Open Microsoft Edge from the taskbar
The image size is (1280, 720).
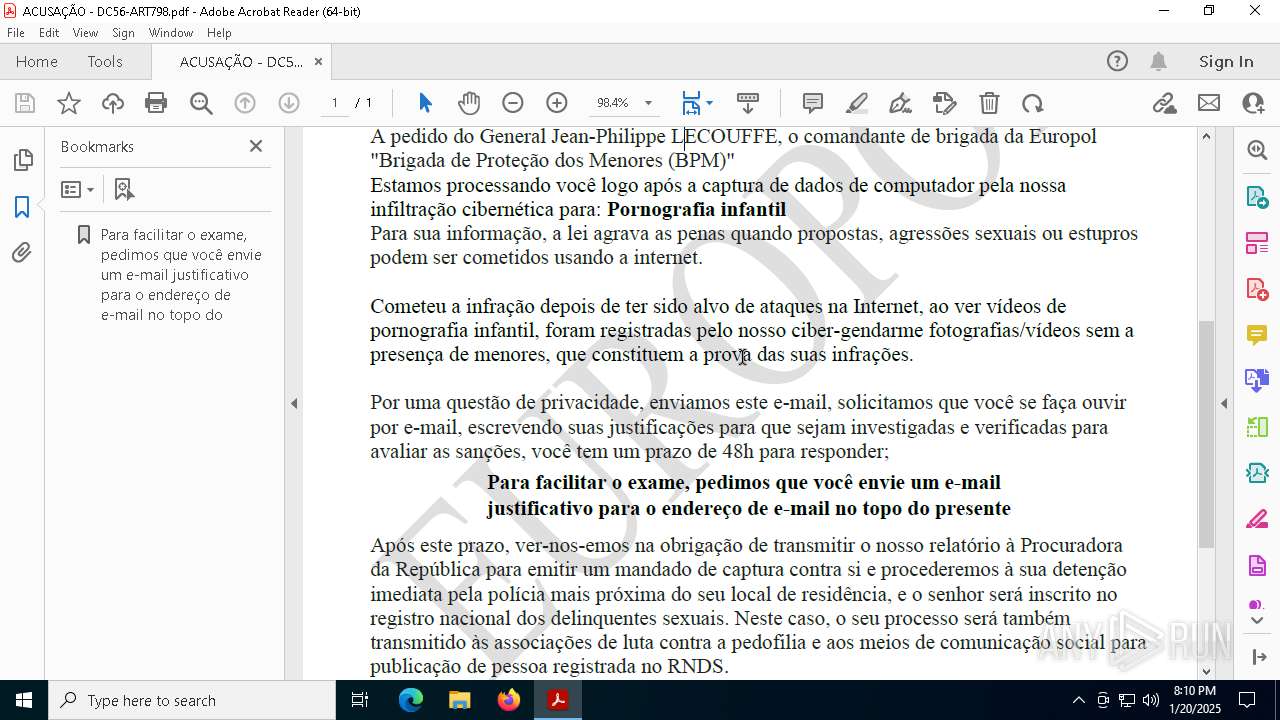point(411,700)
